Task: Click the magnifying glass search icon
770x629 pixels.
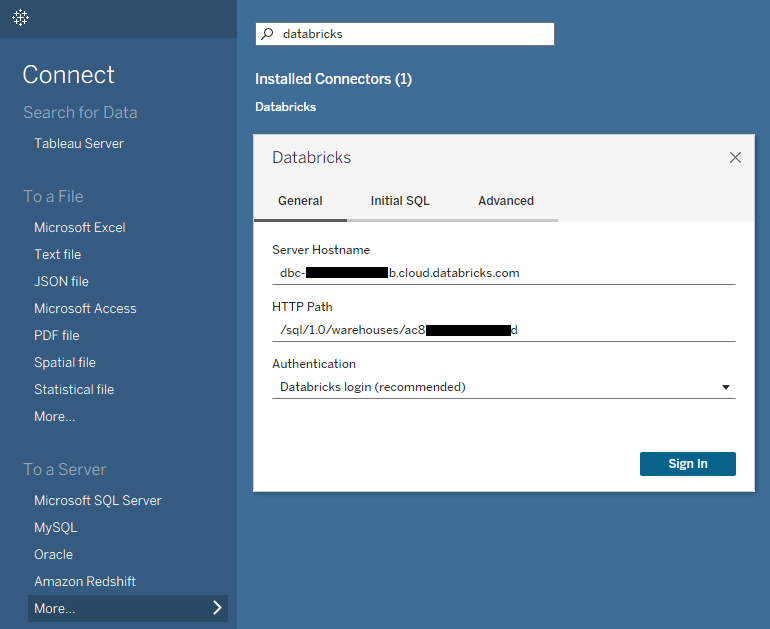Action: [x=267, y=34]
